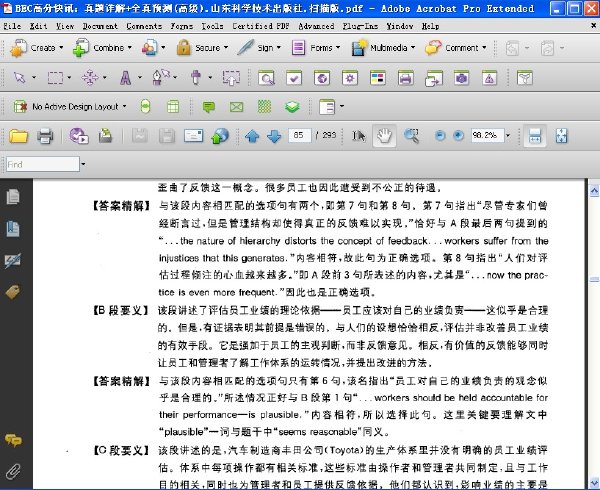Click the zoom in round button
Image resolution: width=600 pixels, height=490 pixels.
click(x=458, y=135)
